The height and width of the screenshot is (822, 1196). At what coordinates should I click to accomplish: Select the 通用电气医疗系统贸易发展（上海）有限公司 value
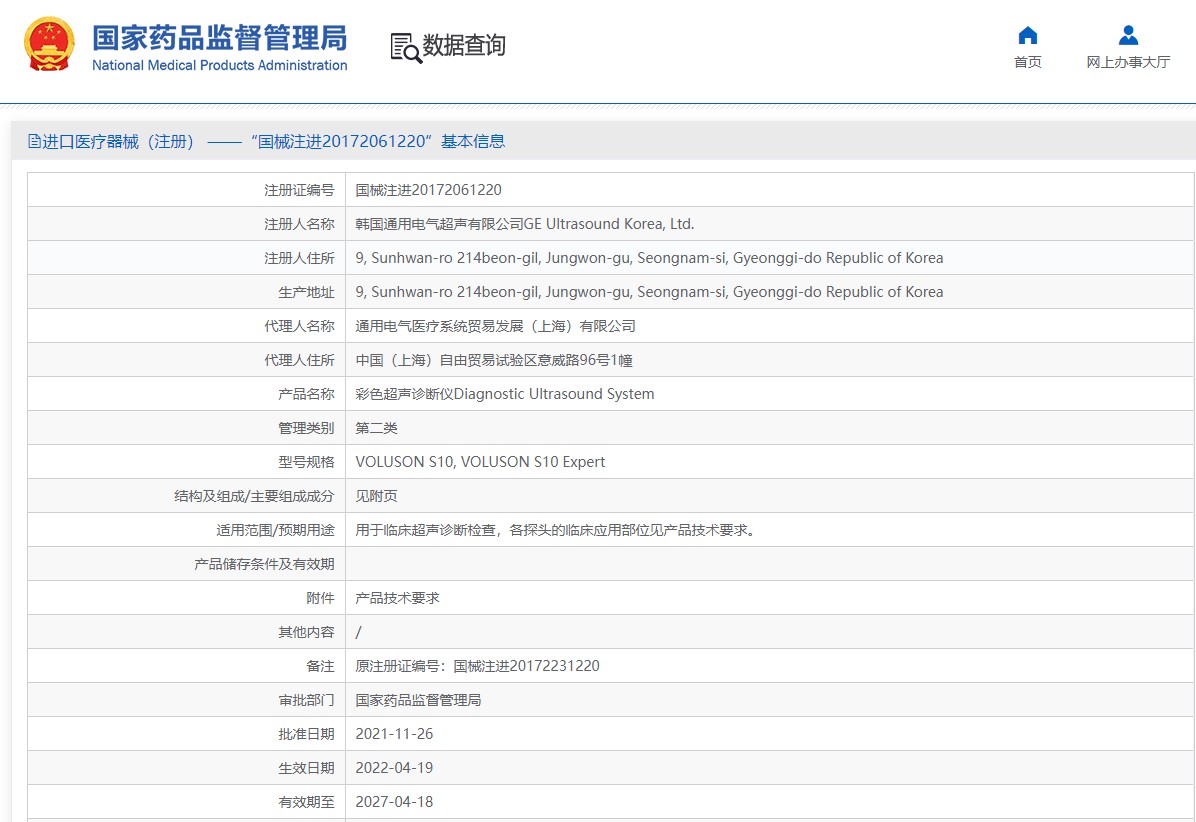(496, 326)
